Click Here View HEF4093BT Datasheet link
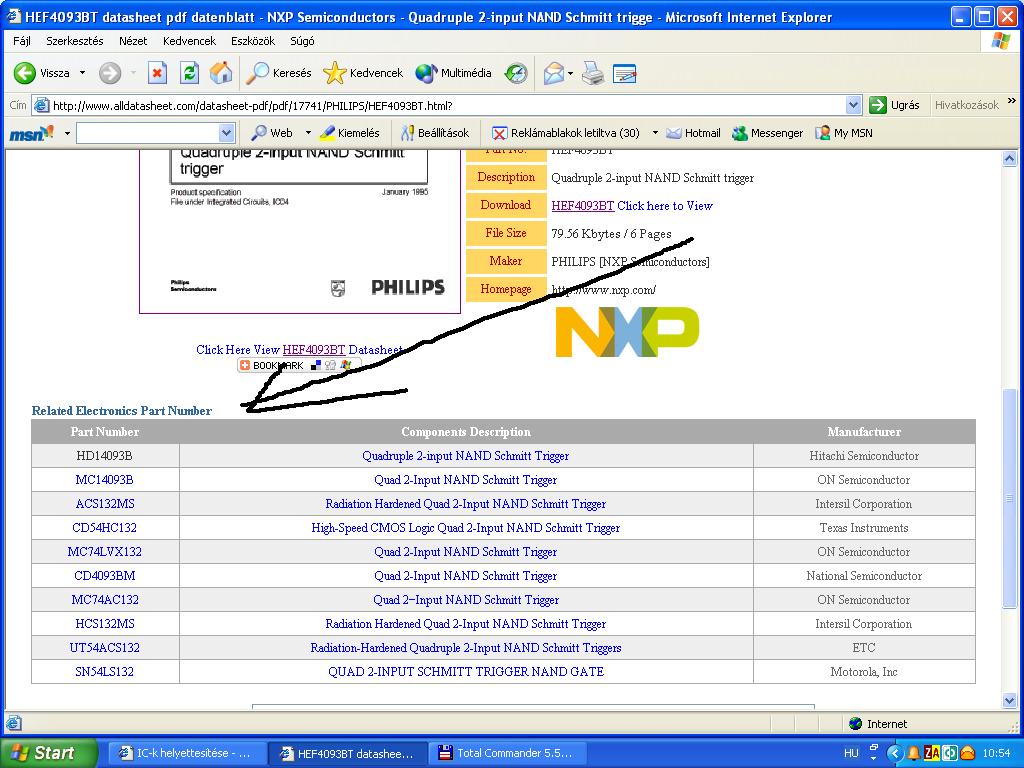Viewport: 1024px width, 768px height. pos(299,350)
